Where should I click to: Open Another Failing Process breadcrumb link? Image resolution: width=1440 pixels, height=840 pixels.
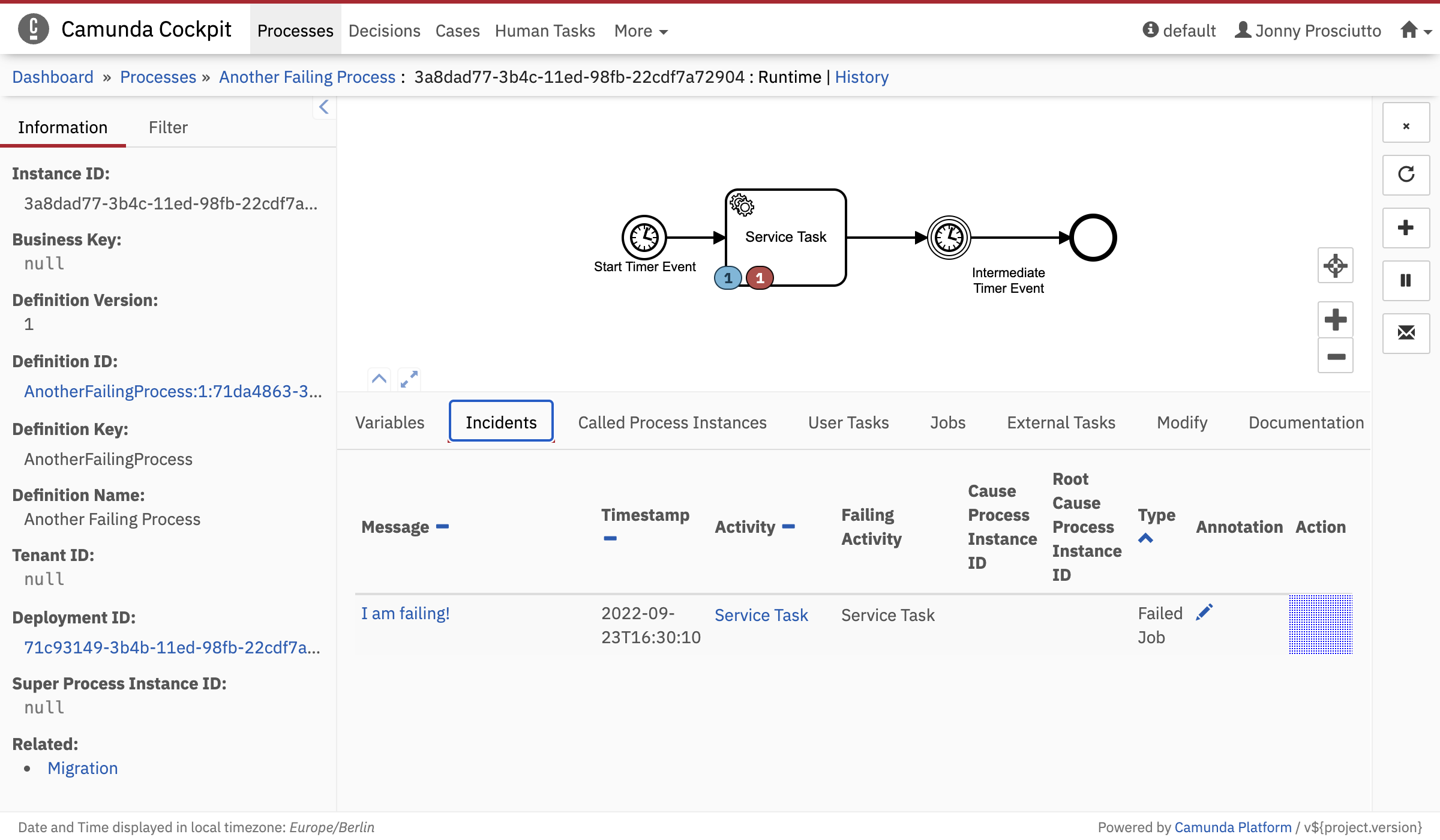pos(307,77)
